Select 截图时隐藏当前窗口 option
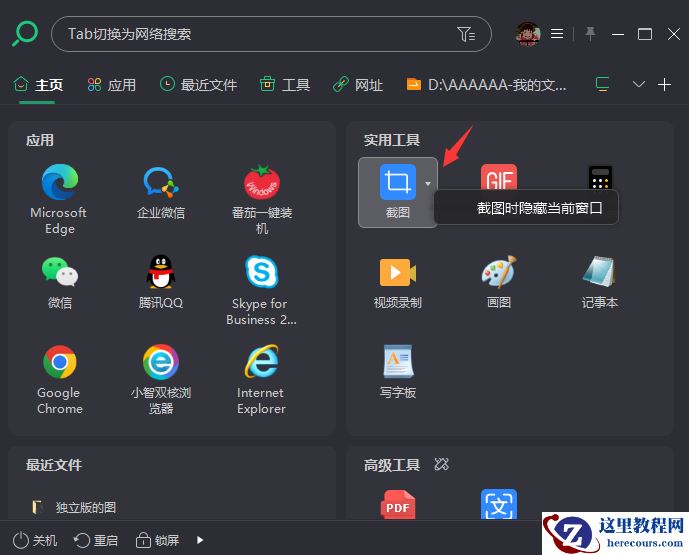689x555 pixels. click(x=526, y=207)
